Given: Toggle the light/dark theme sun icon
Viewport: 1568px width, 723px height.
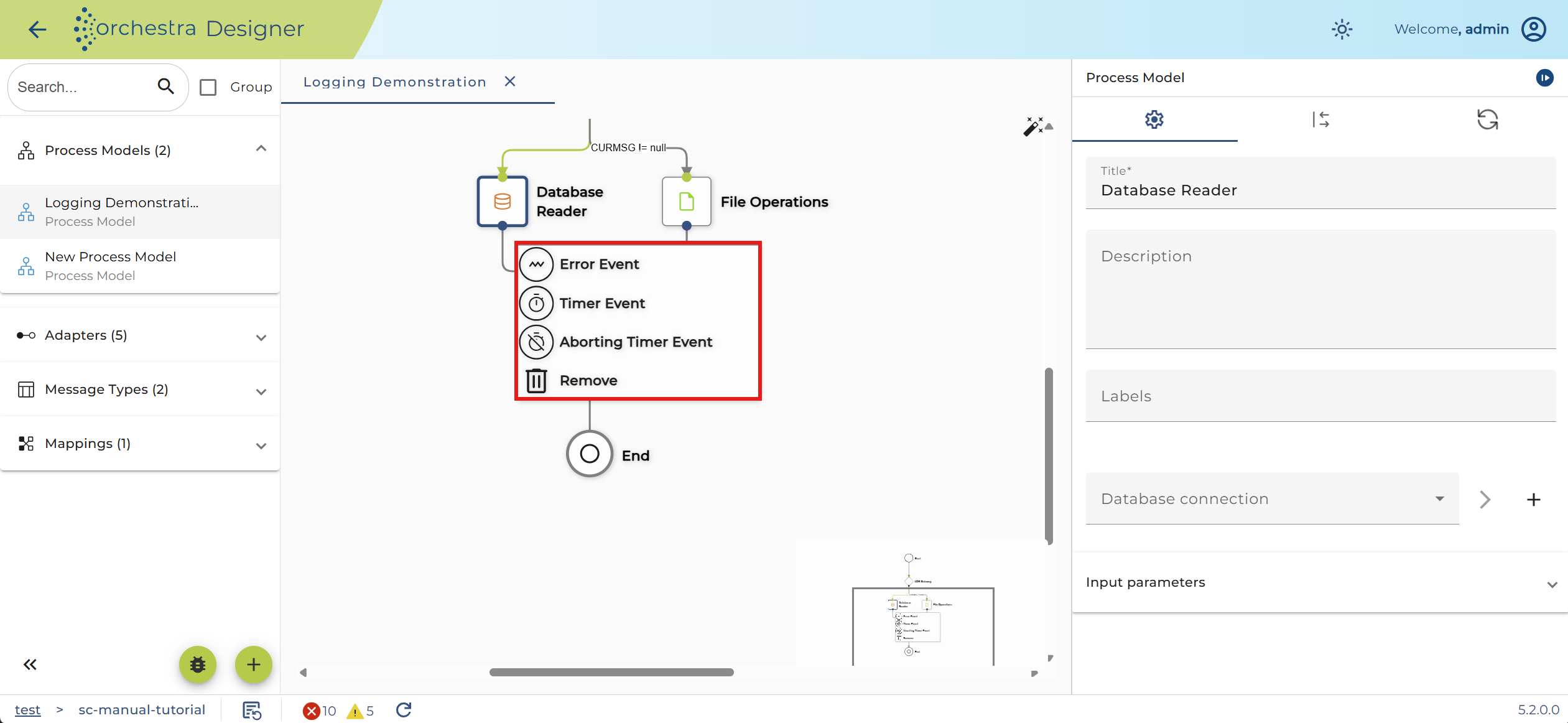Looking at the screenshot, I should (1342, 29).
